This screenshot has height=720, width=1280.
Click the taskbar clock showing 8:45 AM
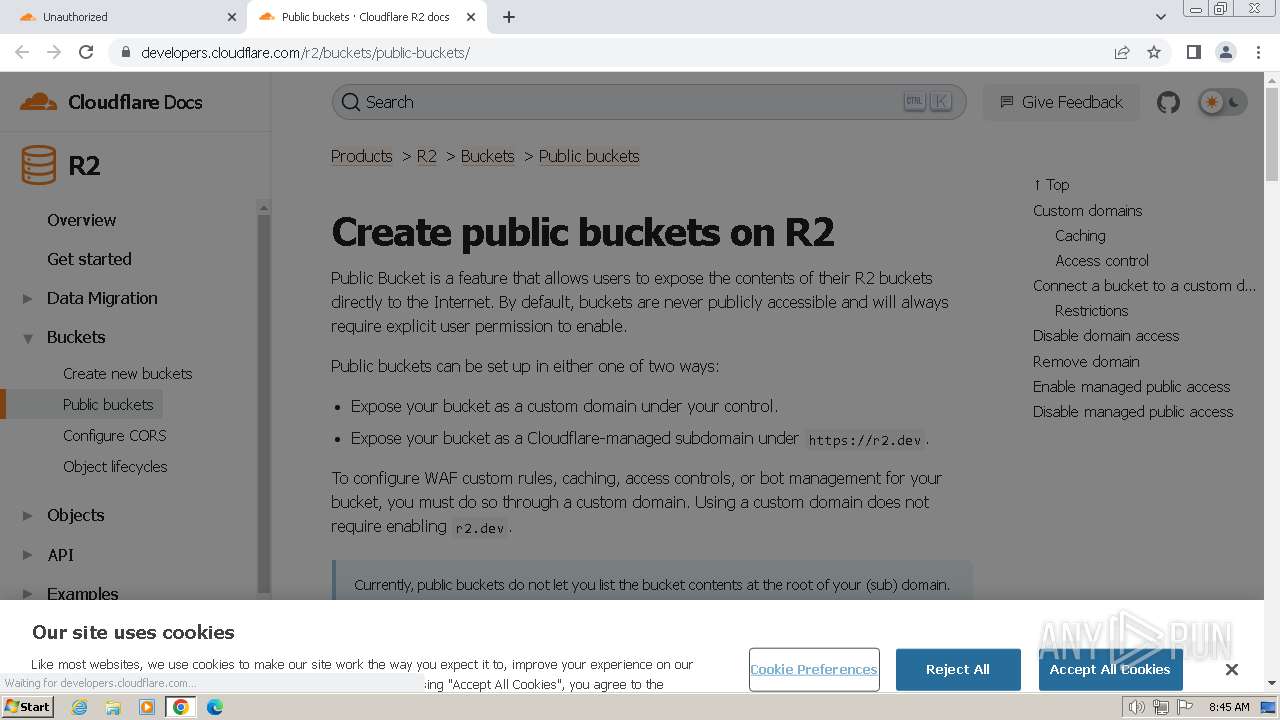point(1229,707)
